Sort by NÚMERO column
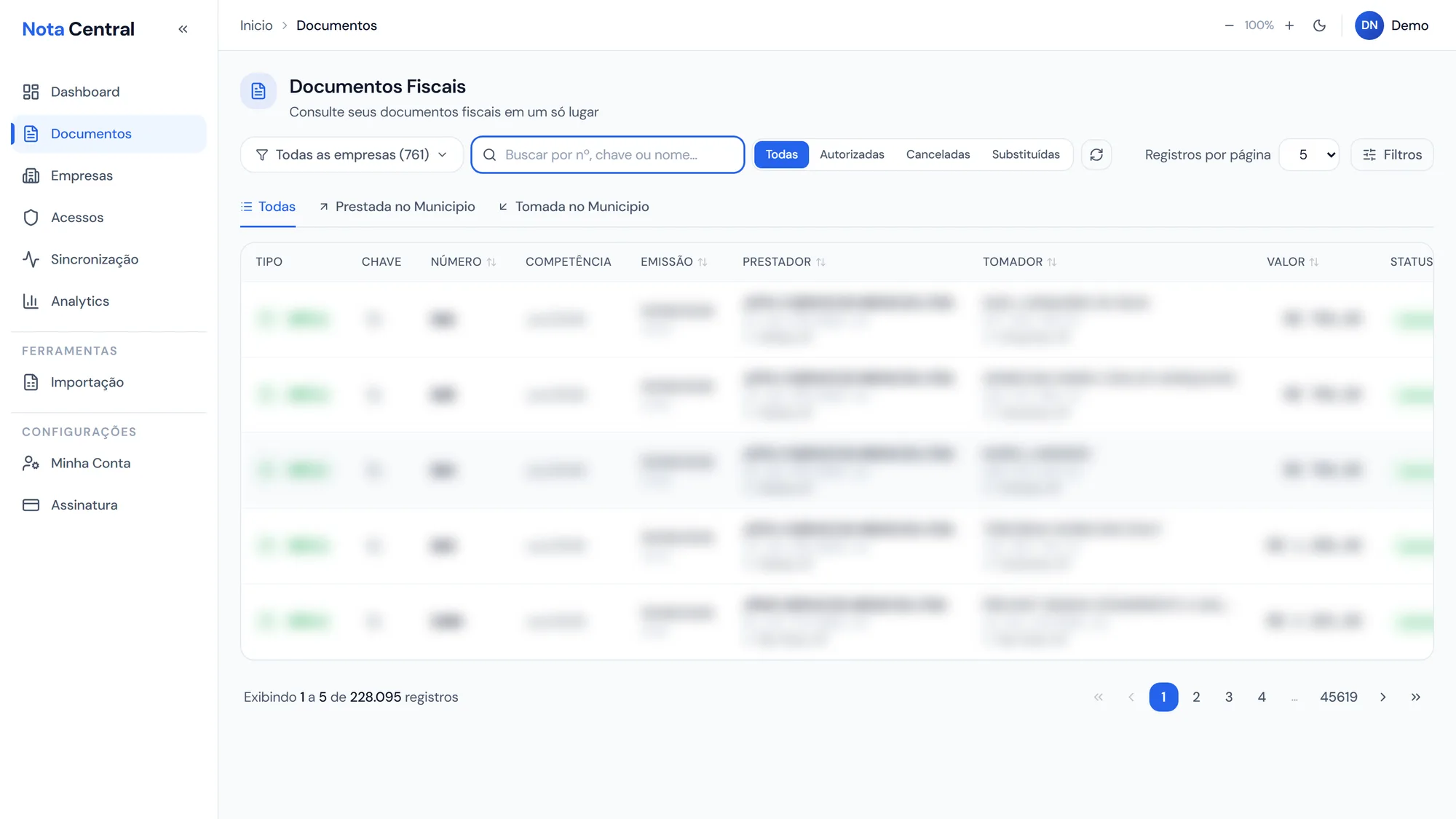The image size is (1456, 819). pos(463,262)
